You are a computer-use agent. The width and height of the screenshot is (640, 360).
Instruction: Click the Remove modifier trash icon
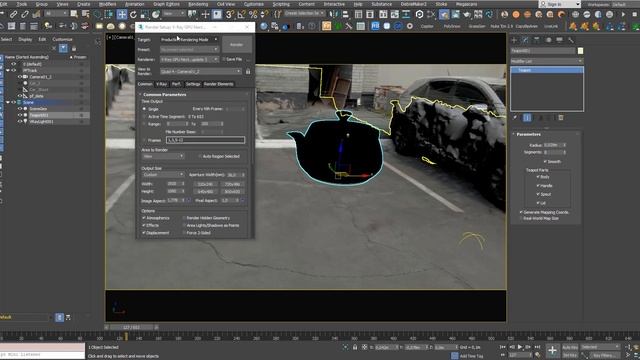point(561,118)
